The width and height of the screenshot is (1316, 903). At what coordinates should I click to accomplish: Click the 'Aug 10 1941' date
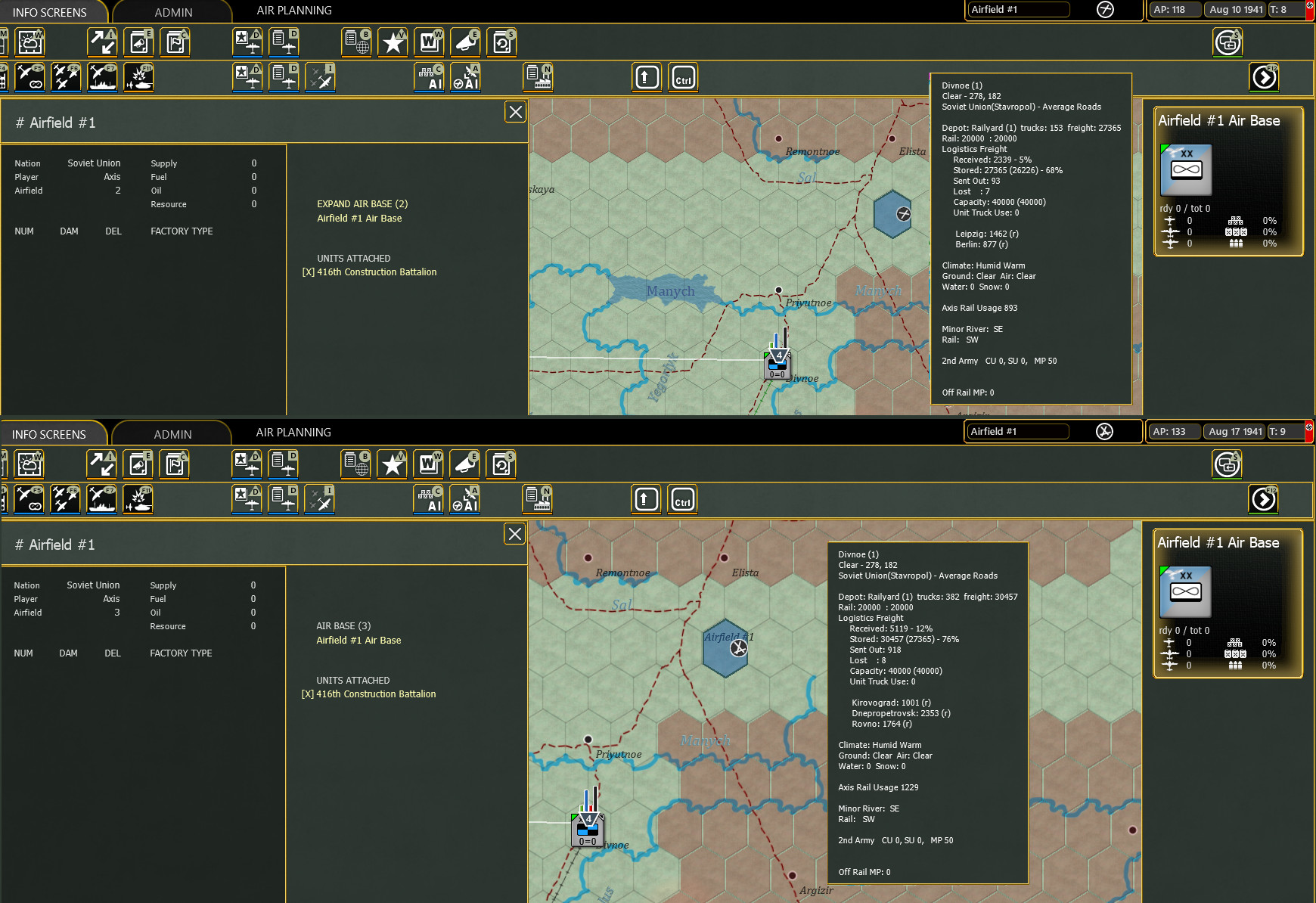point(1236,10)
